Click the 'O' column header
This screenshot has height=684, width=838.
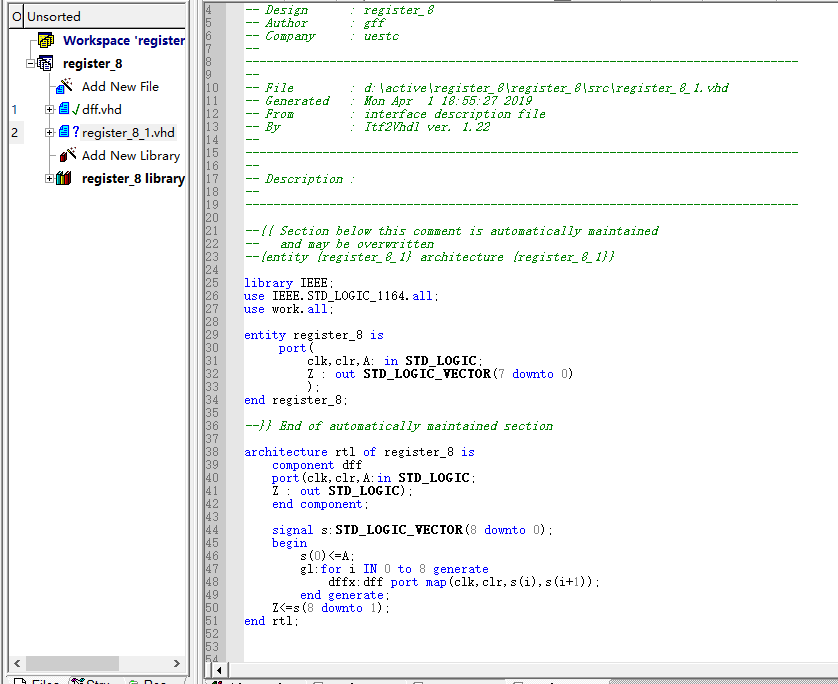[x=17, y=17]
